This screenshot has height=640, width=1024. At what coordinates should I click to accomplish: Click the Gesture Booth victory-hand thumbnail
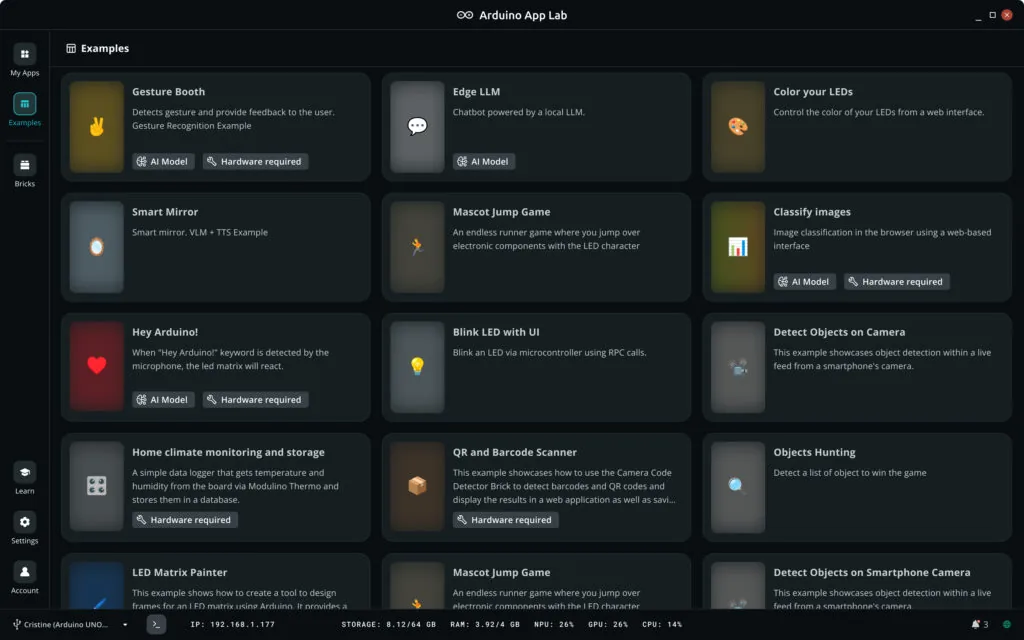pos(97,127)
